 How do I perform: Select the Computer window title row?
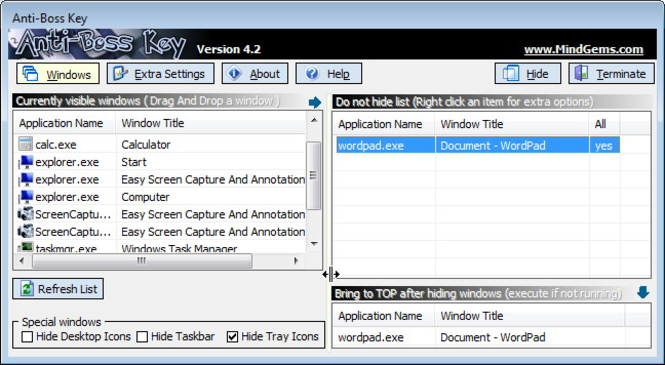145,197
